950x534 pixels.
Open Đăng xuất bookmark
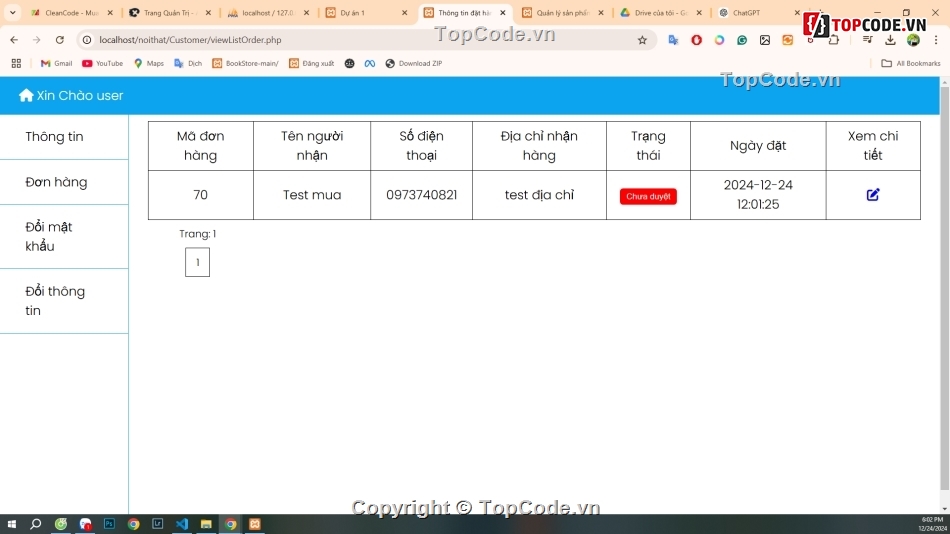(311, 63)
